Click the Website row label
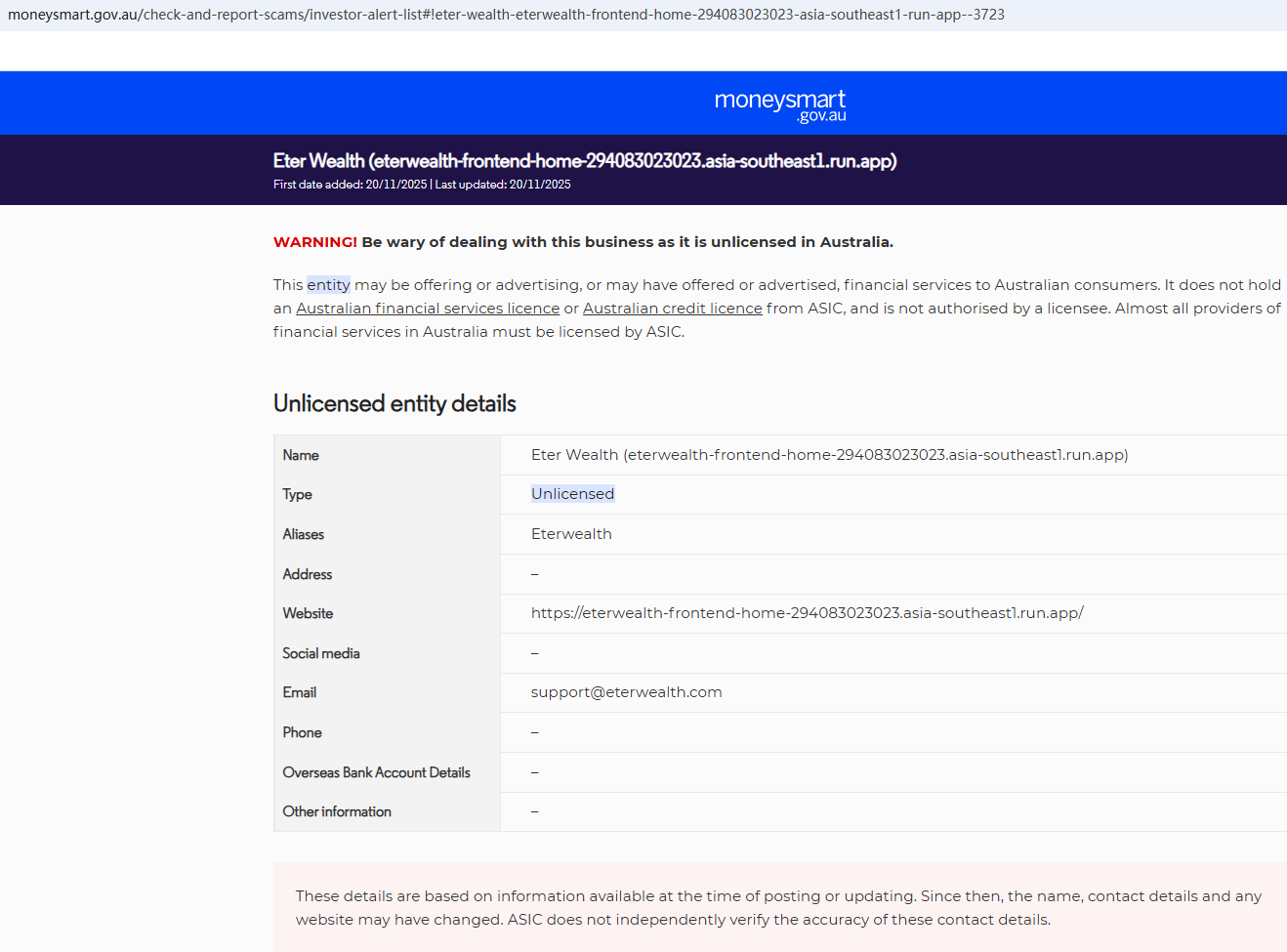Screen dimensions: 1287x952 [x=308, y=613]
